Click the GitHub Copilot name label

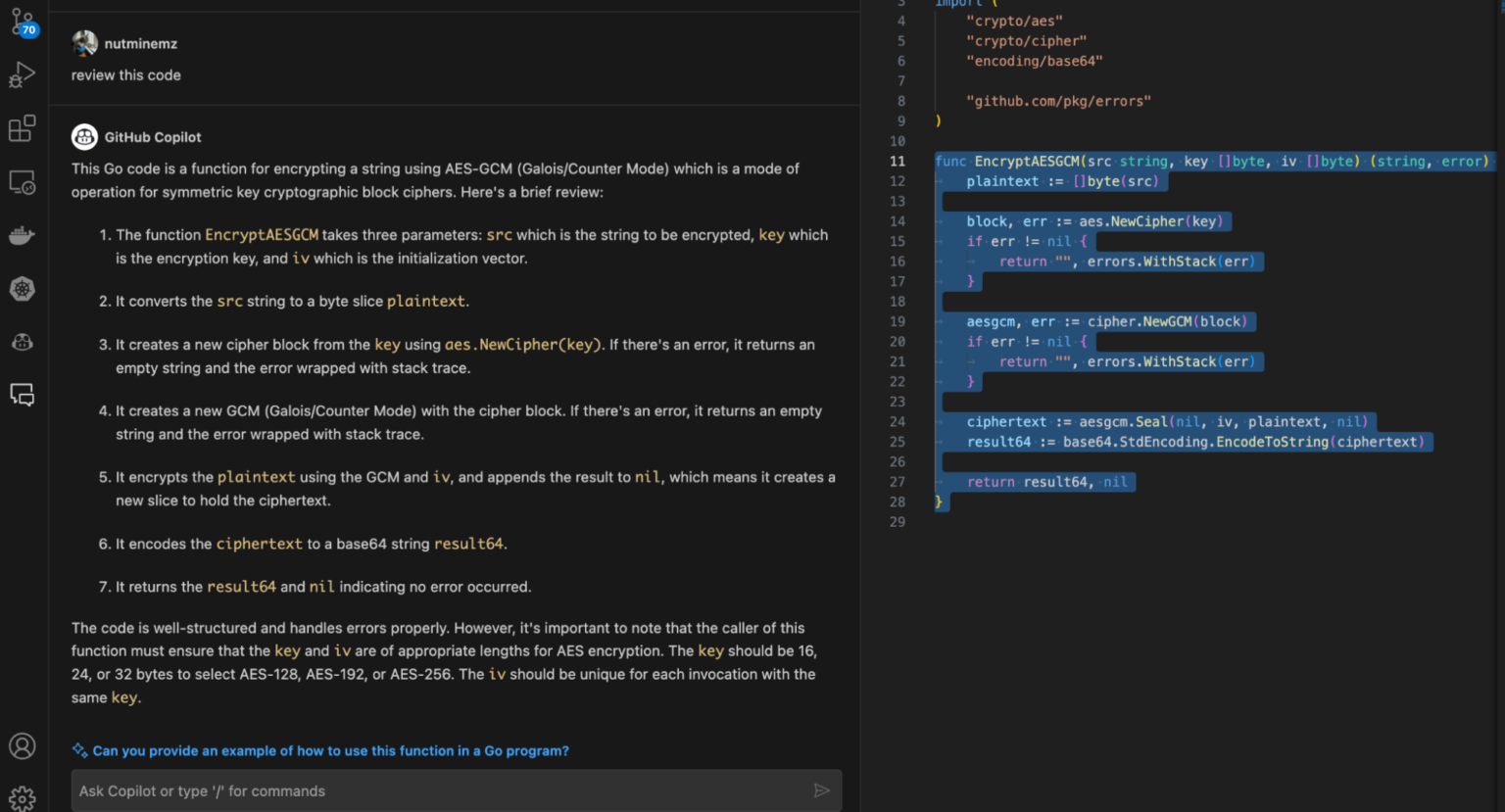pyautogui.click(x=153, y=138)
